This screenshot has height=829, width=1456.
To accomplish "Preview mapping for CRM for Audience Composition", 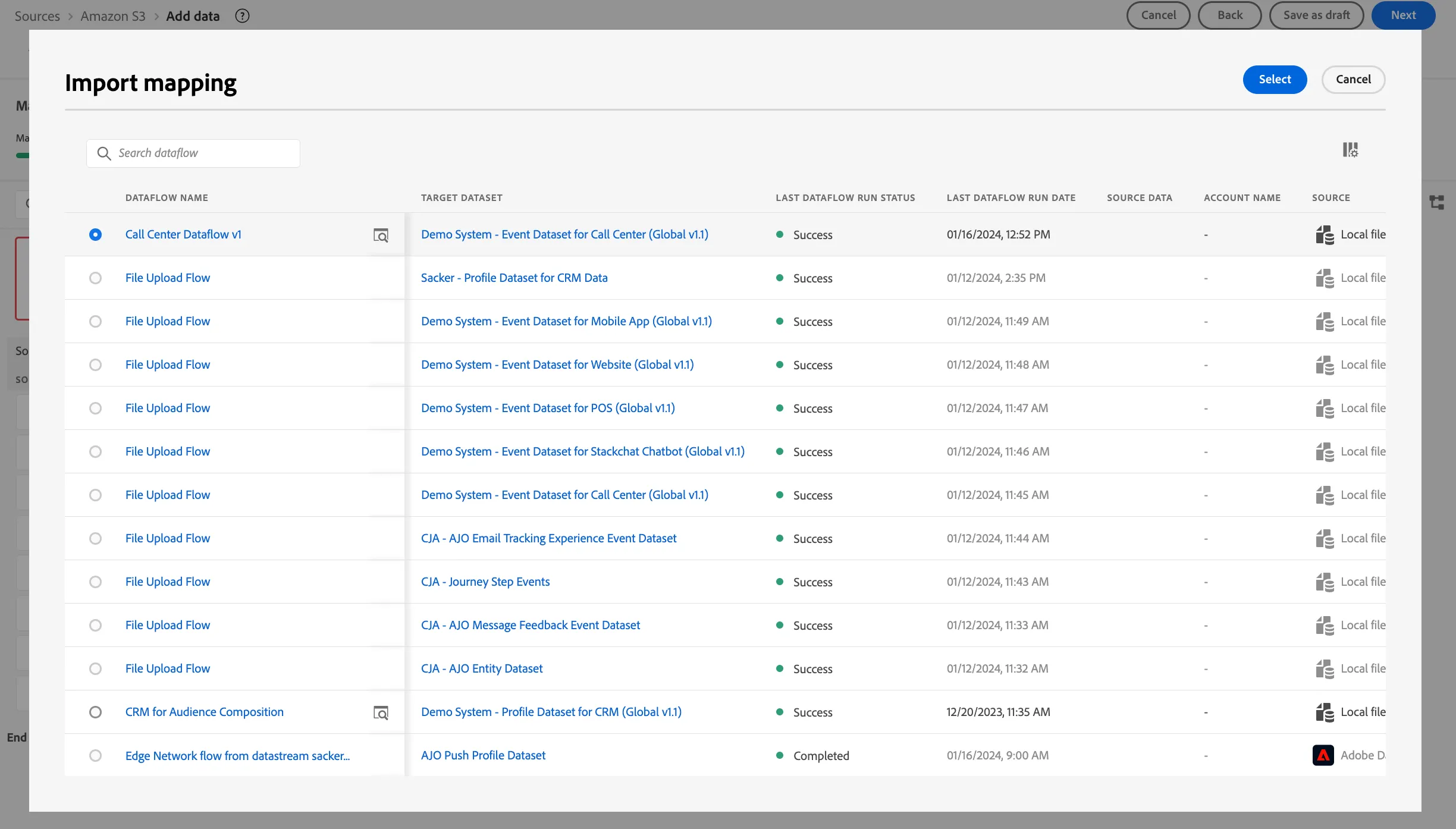I will (381, 712).
